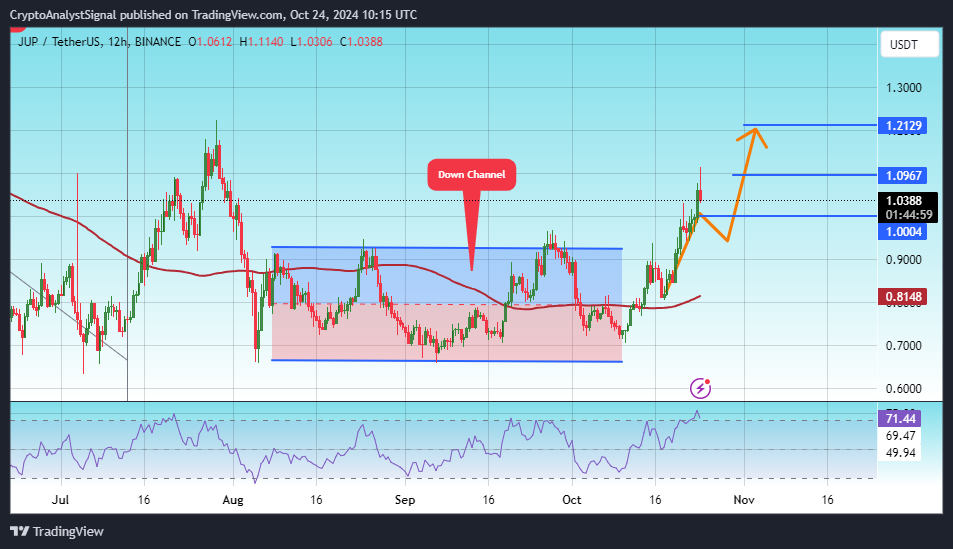Click the RSI 49.94 level label
This screenshot has width=953, height=549.
tap(901, 452)
